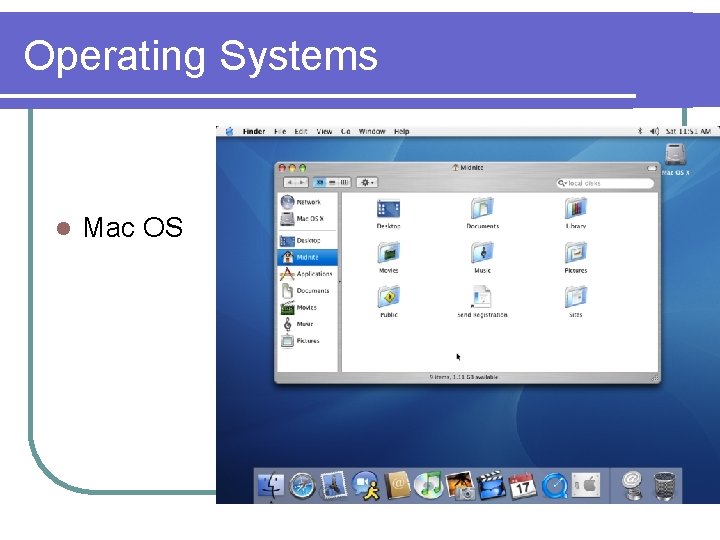This screenshot has height=540, width=720.
Task: Open the File menu
Action: coord(280,131)
